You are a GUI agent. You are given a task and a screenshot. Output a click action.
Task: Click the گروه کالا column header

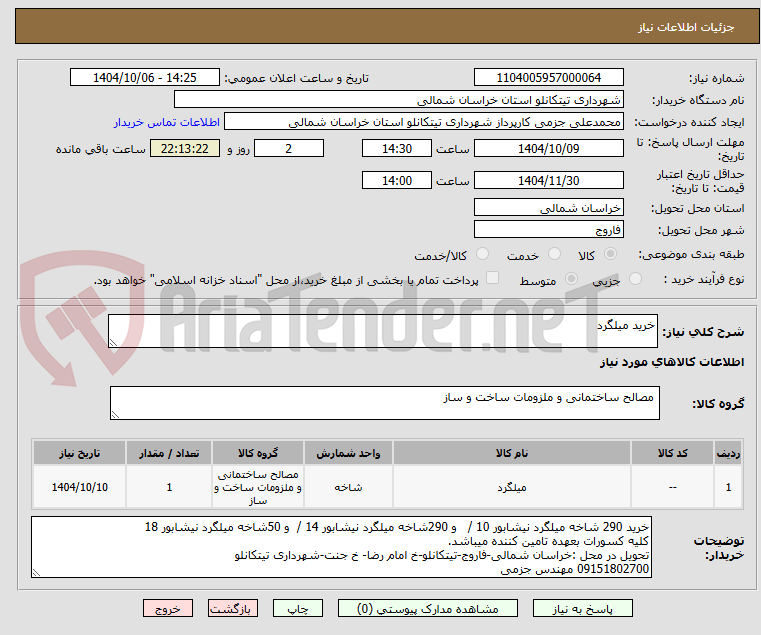pyautogui.click(x=258, y=453)
